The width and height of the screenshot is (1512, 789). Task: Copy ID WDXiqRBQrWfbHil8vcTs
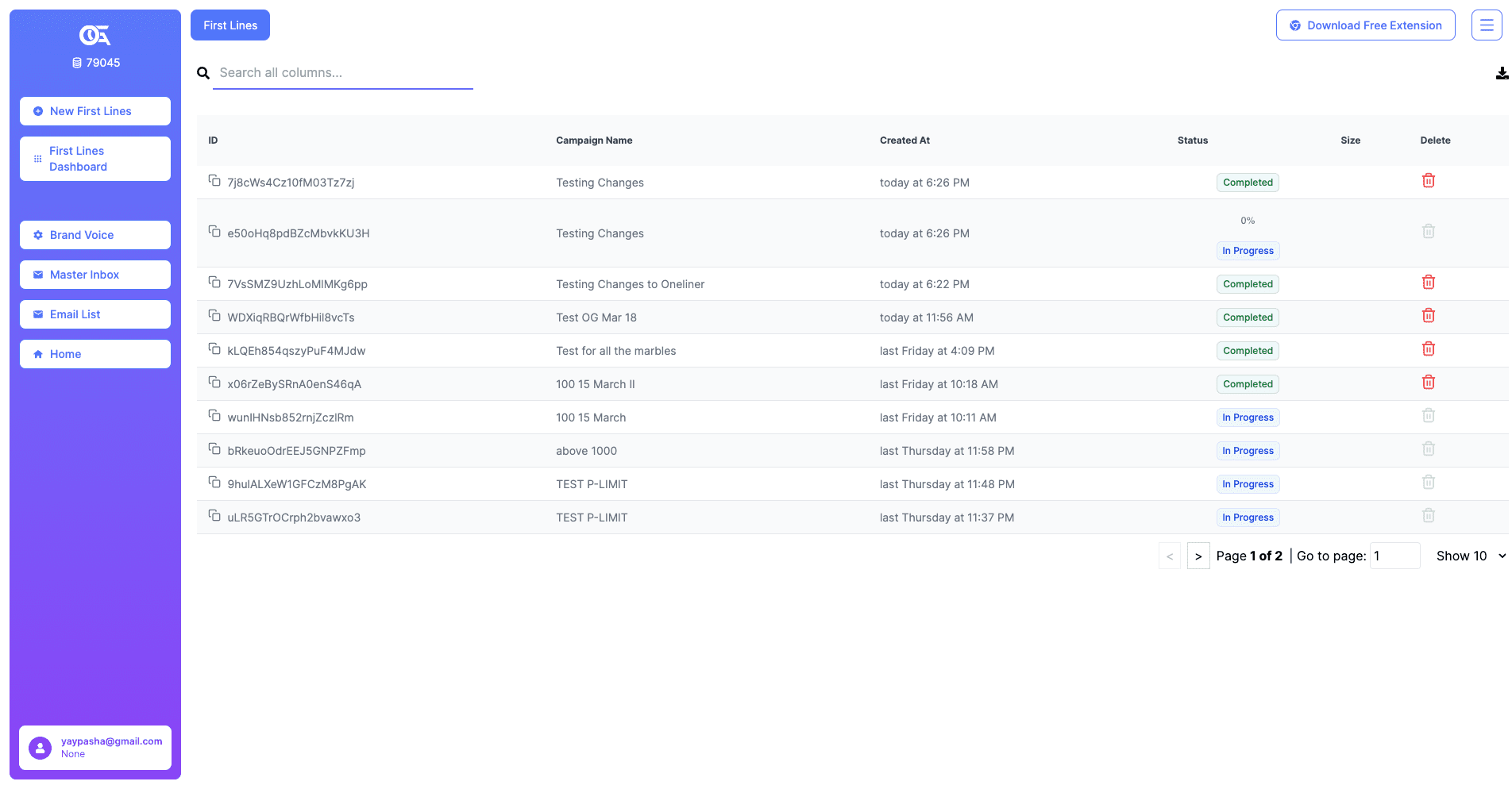pyautogui.click(x=214, y=315)
